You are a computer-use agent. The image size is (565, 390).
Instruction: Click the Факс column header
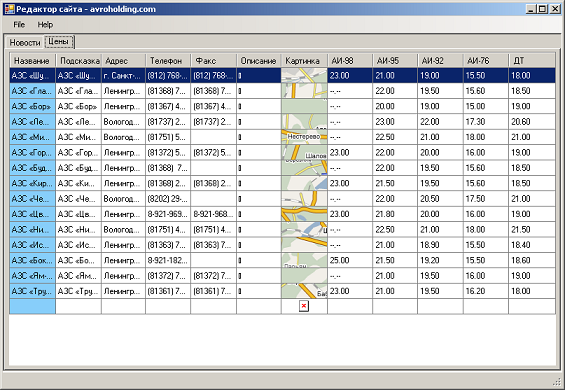tap(214, 61)
